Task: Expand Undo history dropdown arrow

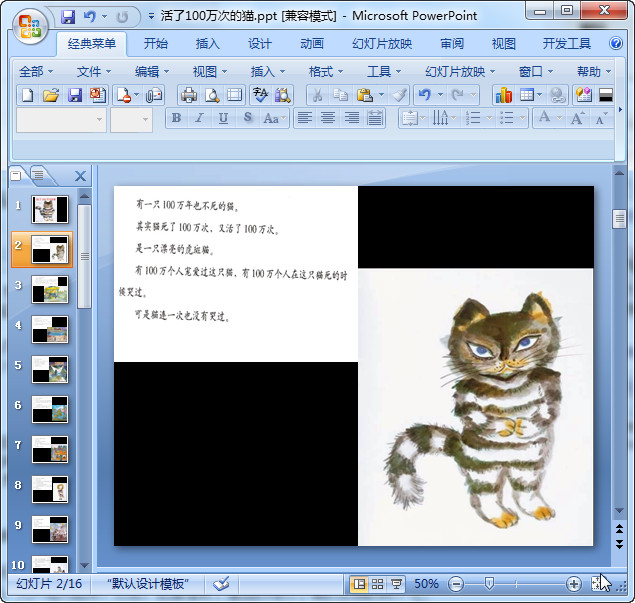Action: [x=440, y=95]
